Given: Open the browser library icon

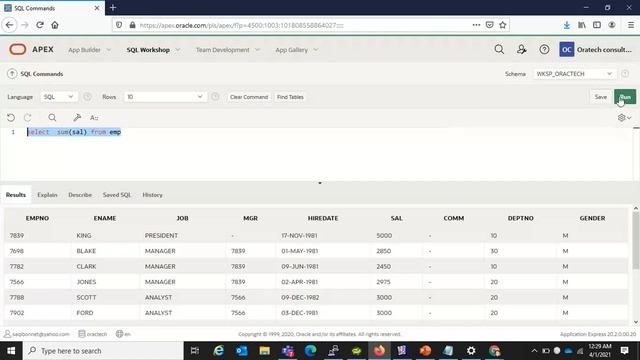Looking at the screenshot, I should click(582, 25).
